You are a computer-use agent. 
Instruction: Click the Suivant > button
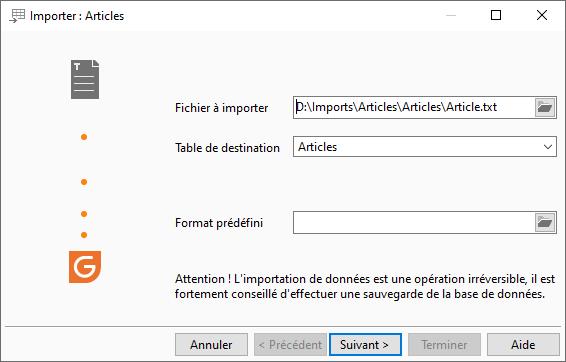(365, 345)
